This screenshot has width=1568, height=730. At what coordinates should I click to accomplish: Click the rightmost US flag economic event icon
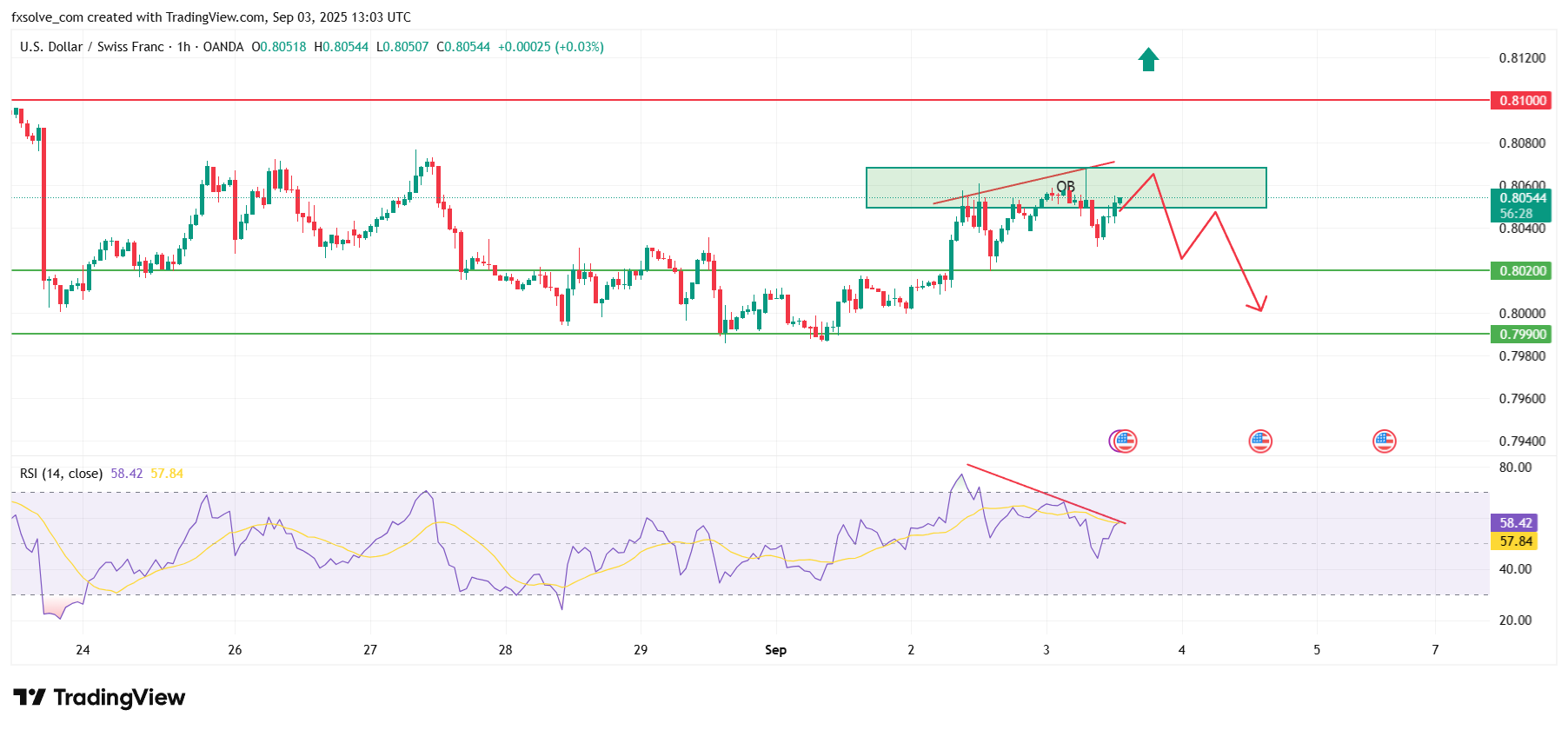1385,441
